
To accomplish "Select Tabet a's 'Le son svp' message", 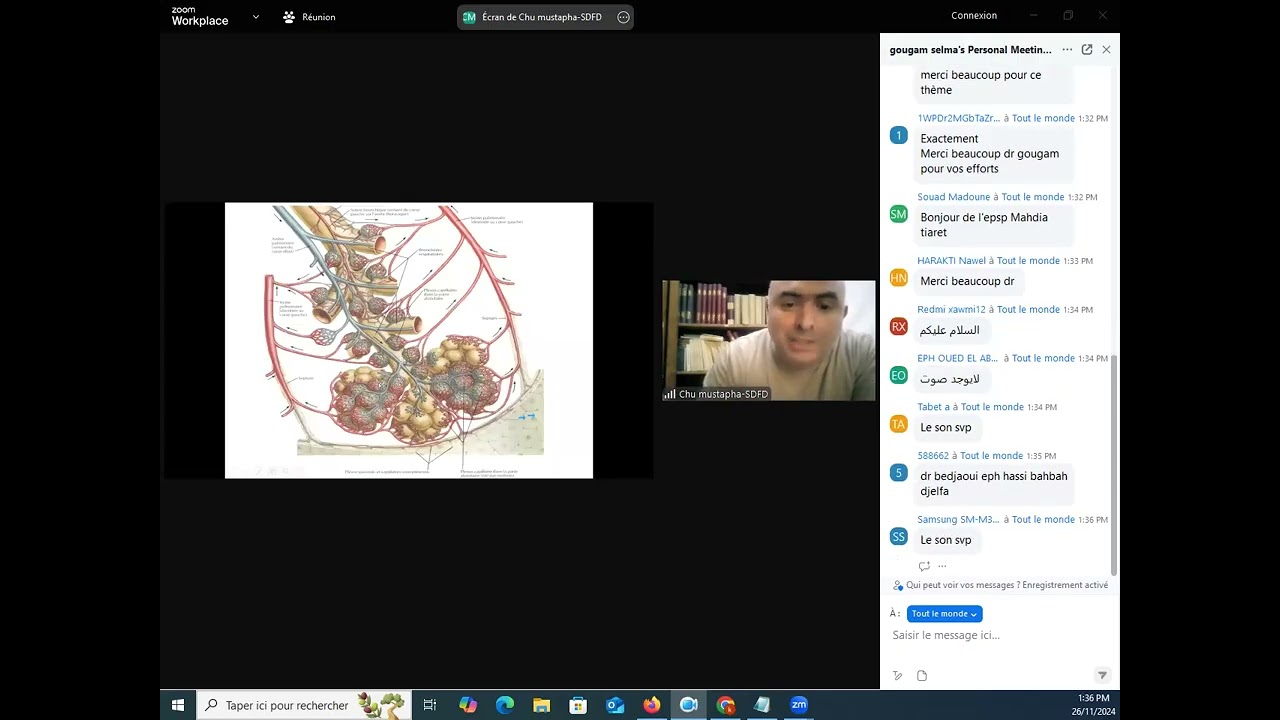I will [x=946, y=428].
